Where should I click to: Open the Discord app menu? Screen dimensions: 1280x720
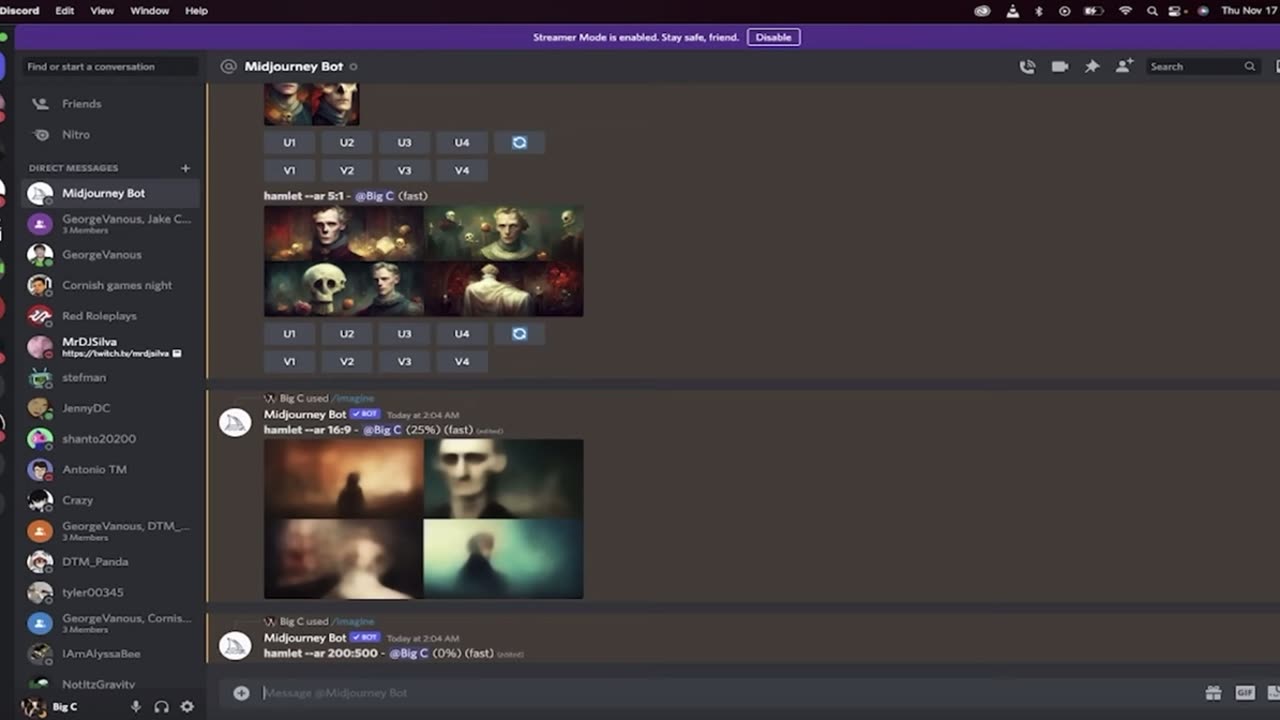point(19,10)
